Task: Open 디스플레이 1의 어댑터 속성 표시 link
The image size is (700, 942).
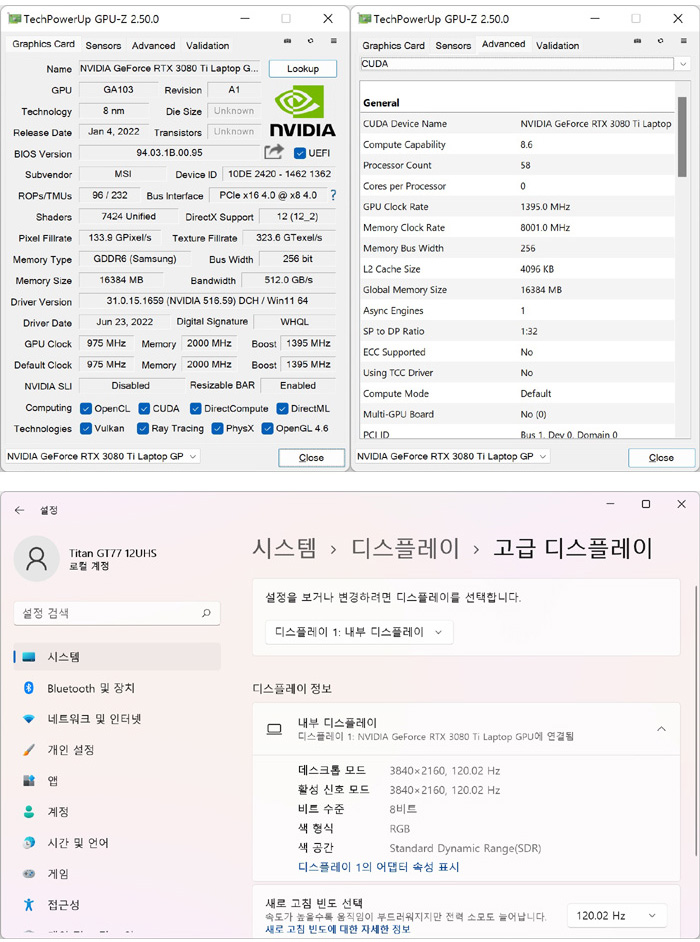Action: [379, 867]
